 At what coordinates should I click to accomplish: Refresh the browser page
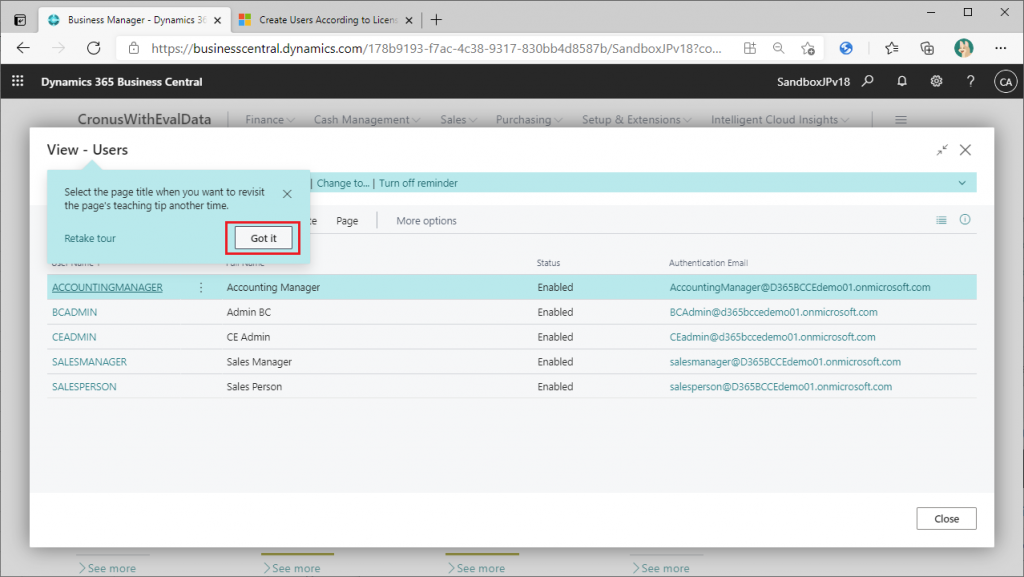[x=94, y=48]
